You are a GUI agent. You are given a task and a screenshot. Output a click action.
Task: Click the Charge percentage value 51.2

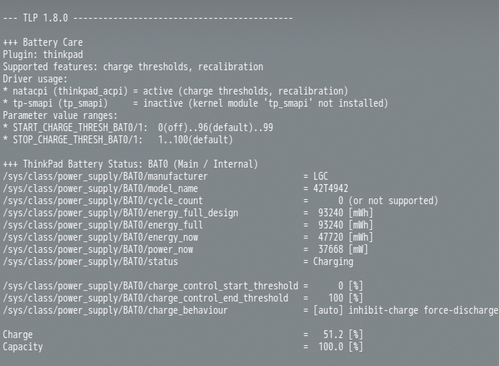[333, 335]
